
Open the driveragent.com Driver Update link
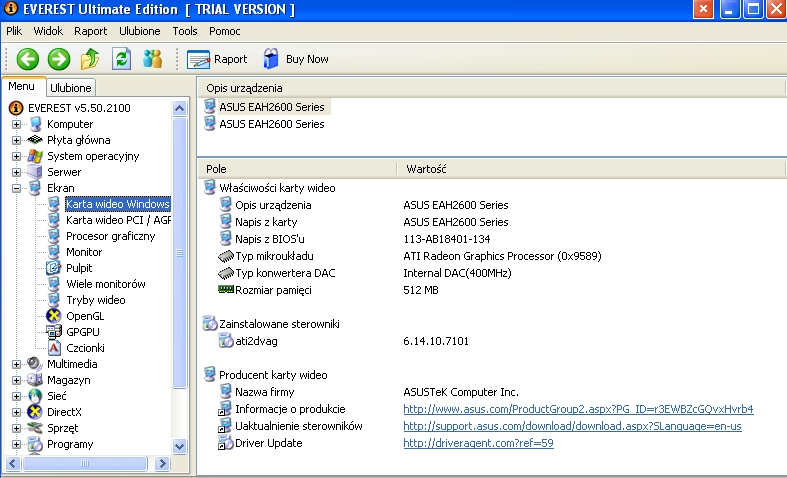pos(478,443)
